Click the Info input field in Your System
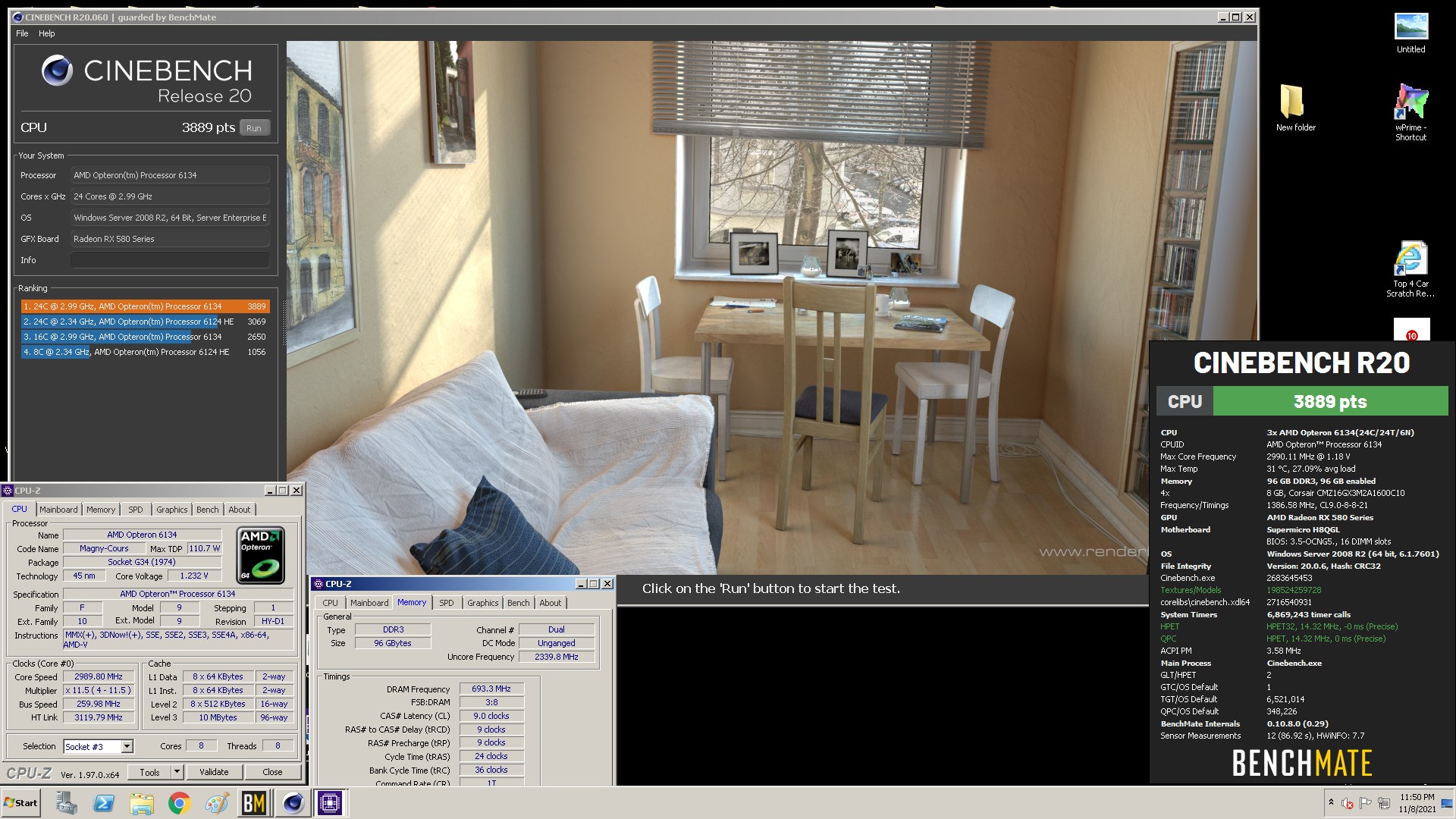 pos(170,260)
